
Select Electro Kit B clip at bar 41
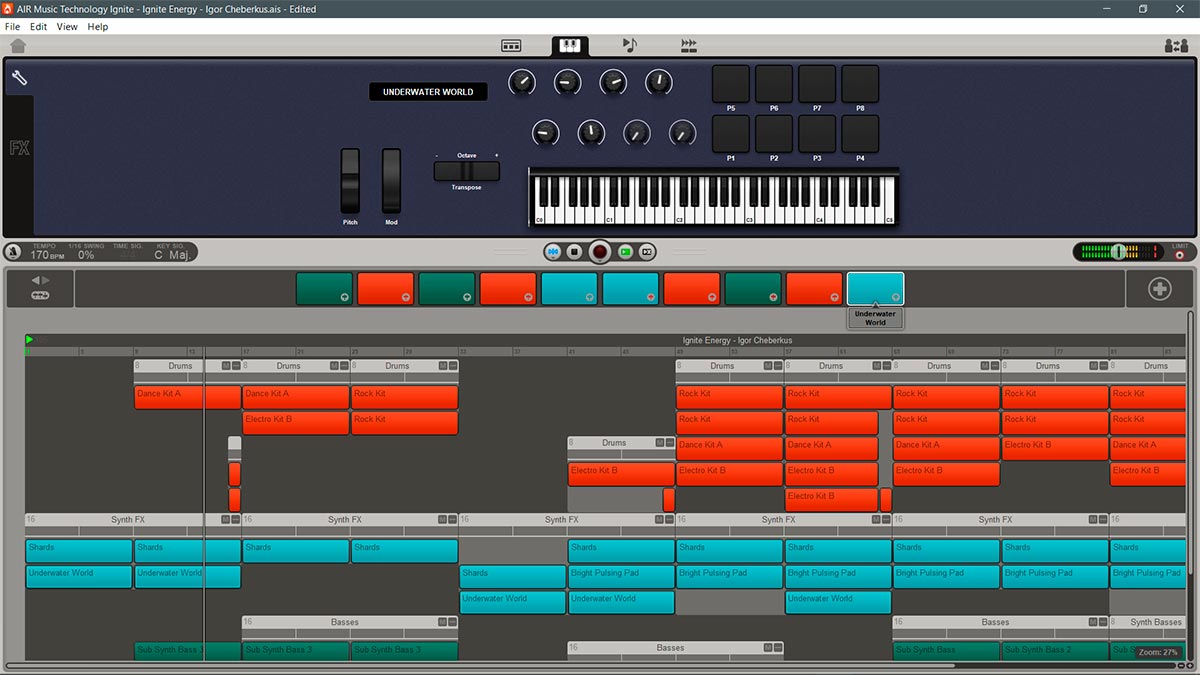(621, 473)
